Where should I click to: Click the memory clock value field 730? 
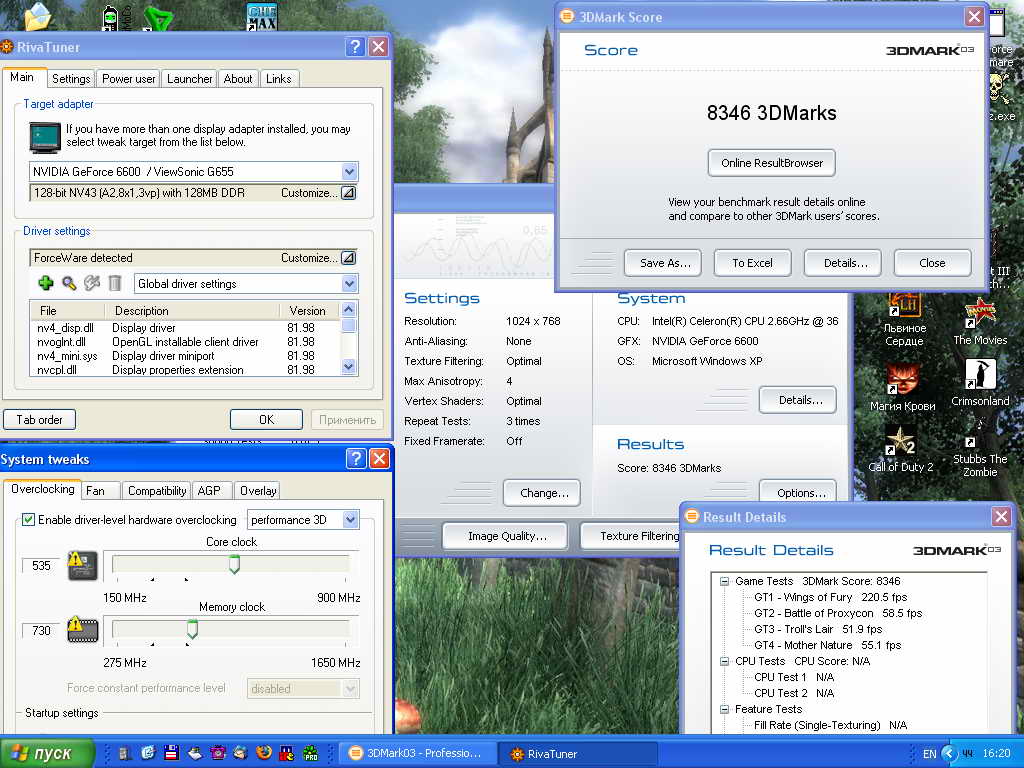point(41,630)
